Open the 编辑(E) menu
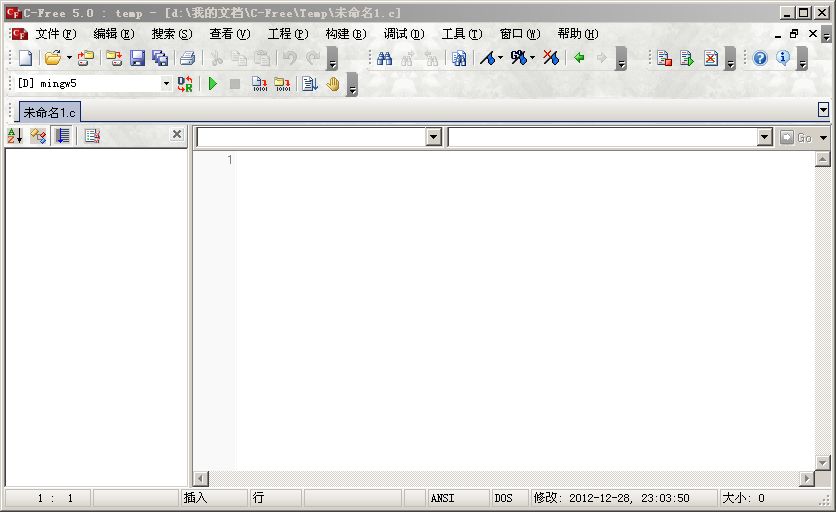This screenshot has height=512, width=836. 114,34
